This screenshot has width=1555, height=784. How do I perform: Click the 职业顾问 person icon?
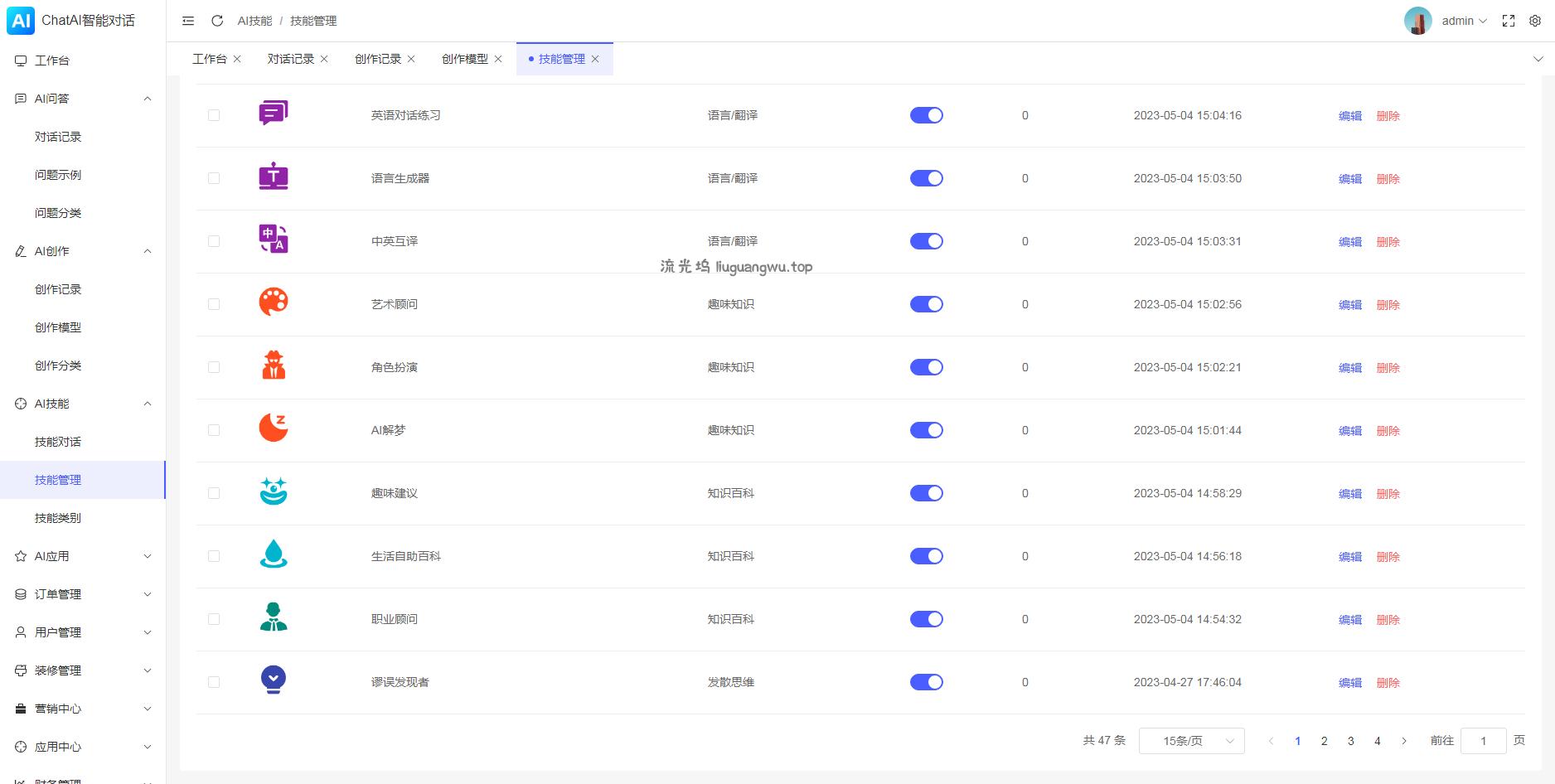point(274,618)
